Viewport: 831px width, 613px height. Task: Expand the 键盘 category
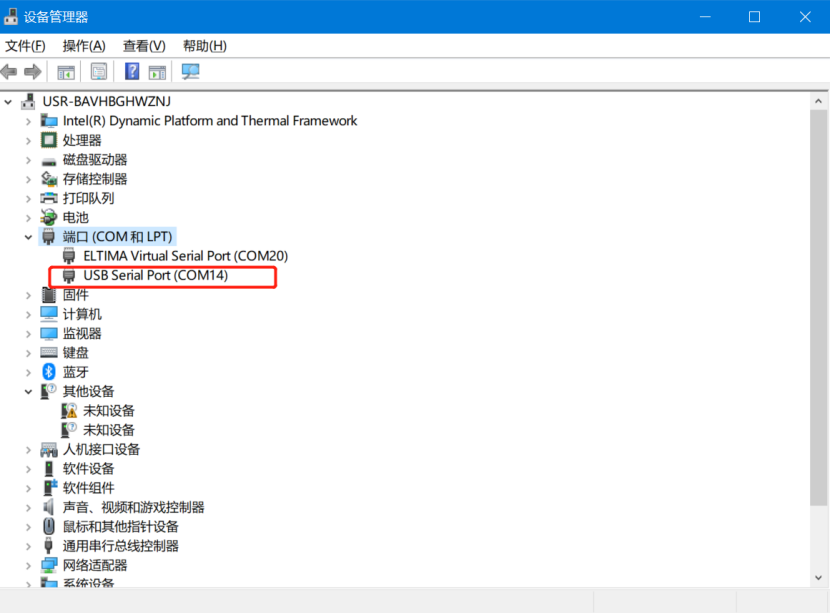coord(29,353)
